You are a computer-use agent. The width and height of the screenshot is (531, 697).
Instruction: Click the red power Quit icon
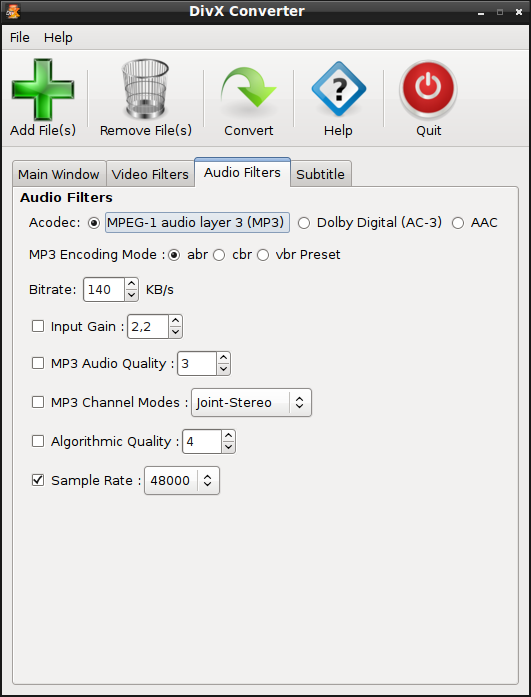pyautogui.click(x=428, y=89)
